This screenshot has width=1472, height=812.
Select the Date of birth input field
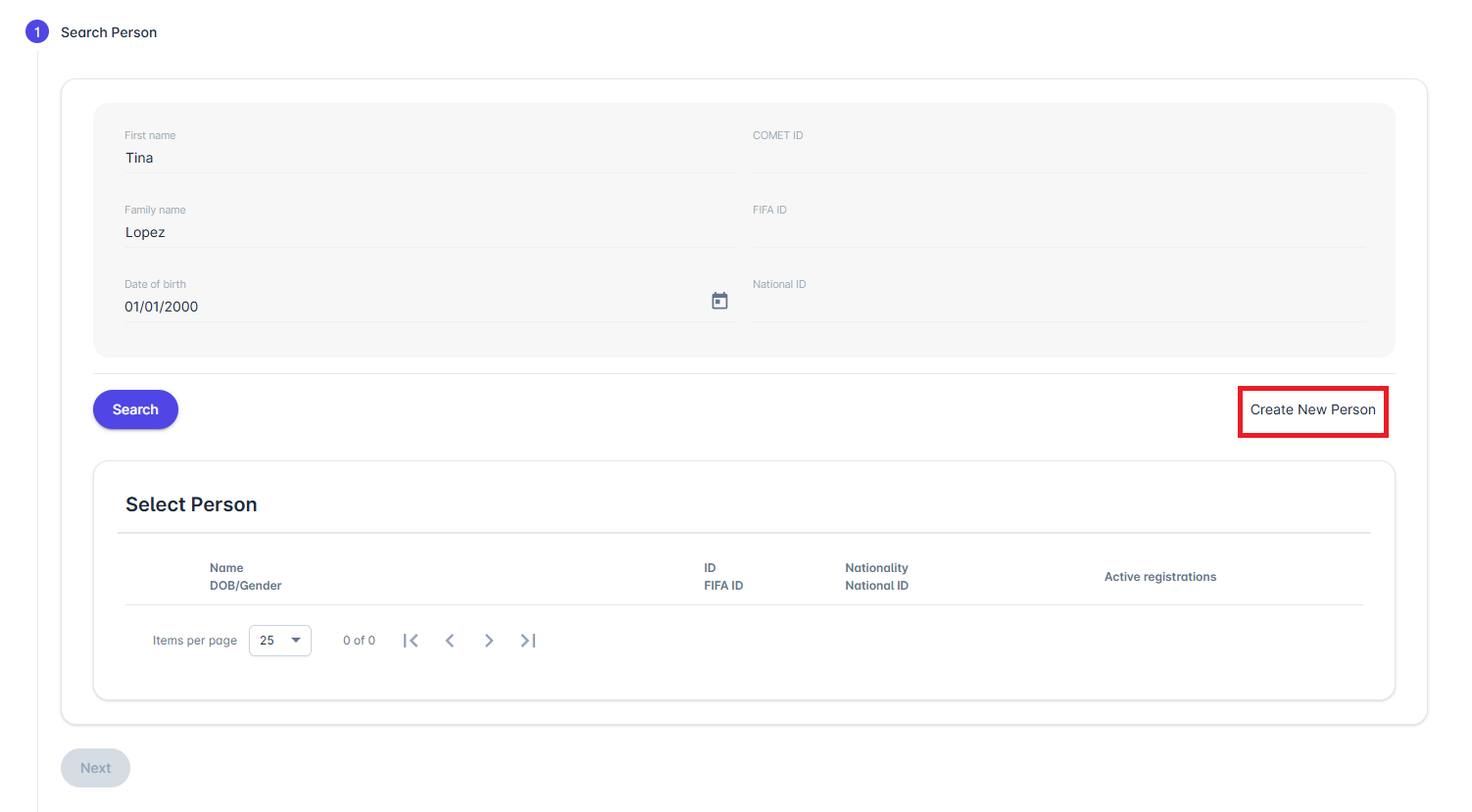pyautogui.click(x=412, y=307)
